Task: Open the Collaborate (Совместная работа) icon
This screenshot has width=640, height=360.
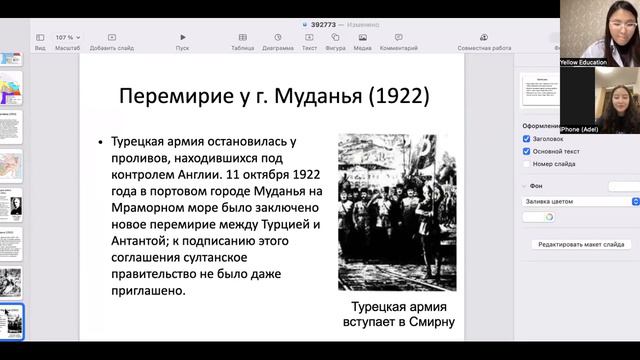Action: coord(484,38)
